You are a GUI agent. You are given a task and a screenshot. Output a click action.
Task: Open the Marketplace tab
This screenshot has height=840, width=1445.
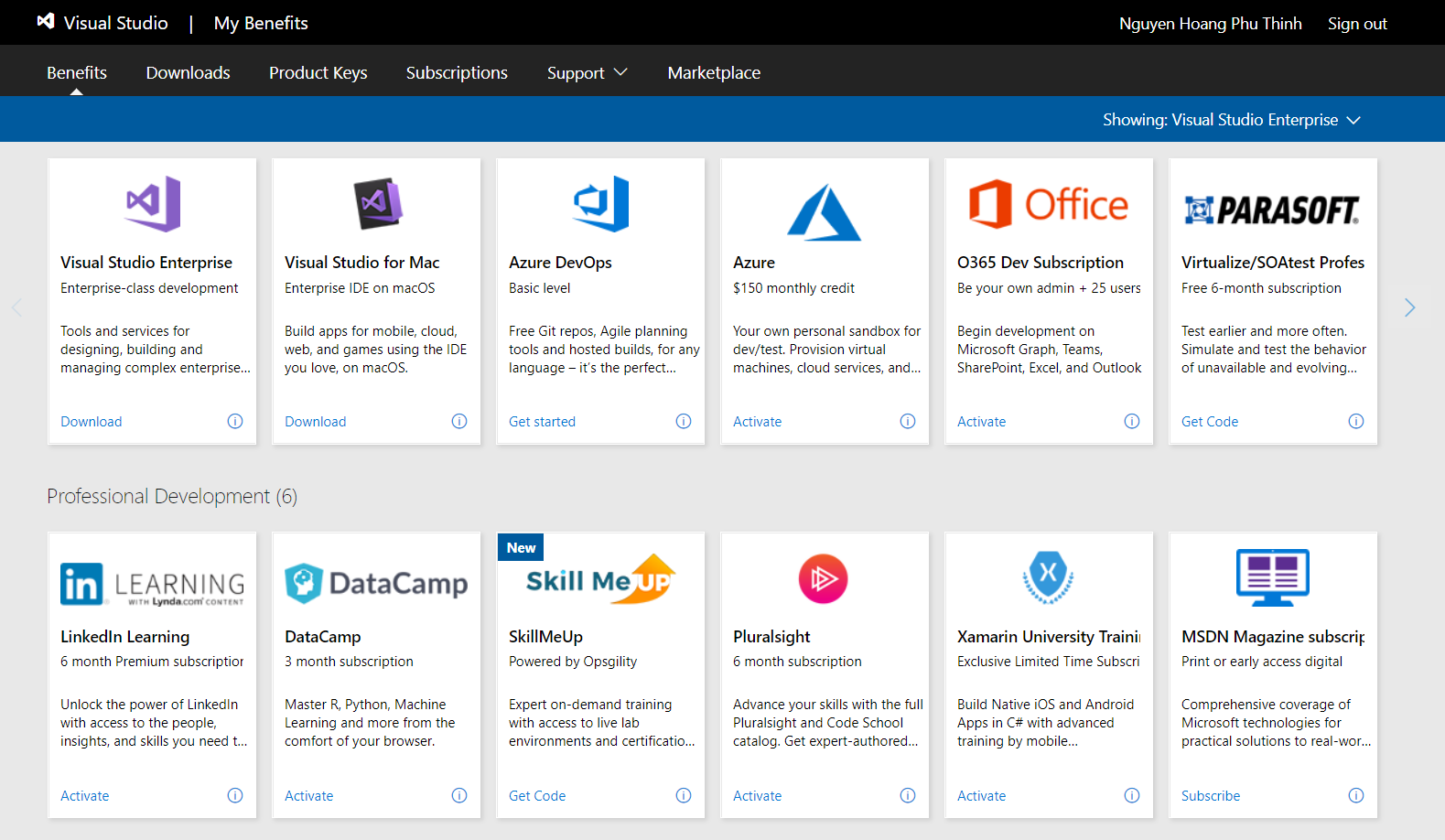(714, 72)
